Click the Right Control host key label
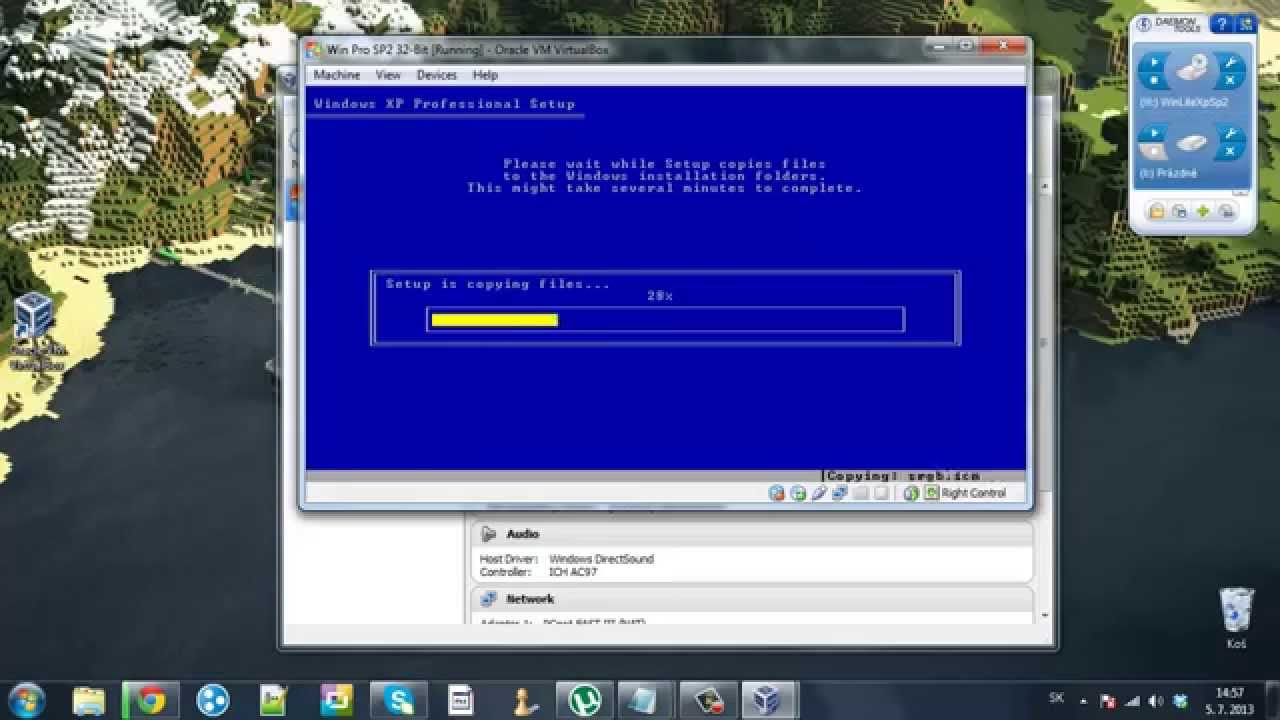The width and height of the screenshot is (1280, 720). pos(974,493)
